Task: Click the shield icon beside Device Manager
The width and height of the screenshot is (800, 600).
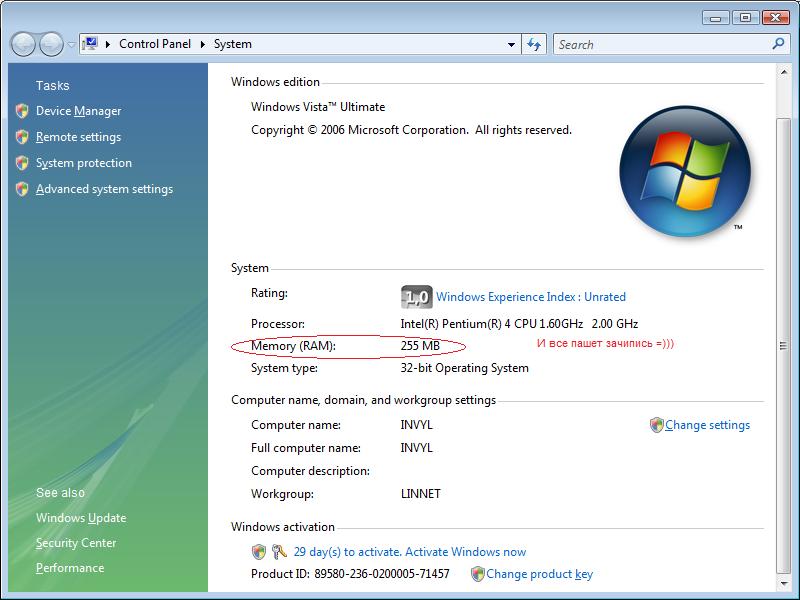Action: tap(22, 111)
